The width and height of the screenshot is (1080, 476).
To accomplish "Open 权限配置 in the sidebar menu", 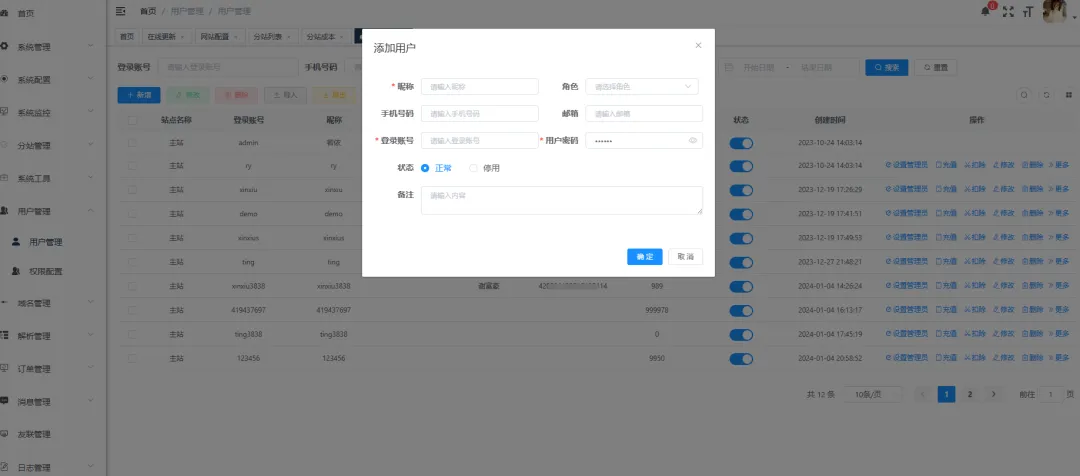I will pyautogui.click(x=45, y=271).
